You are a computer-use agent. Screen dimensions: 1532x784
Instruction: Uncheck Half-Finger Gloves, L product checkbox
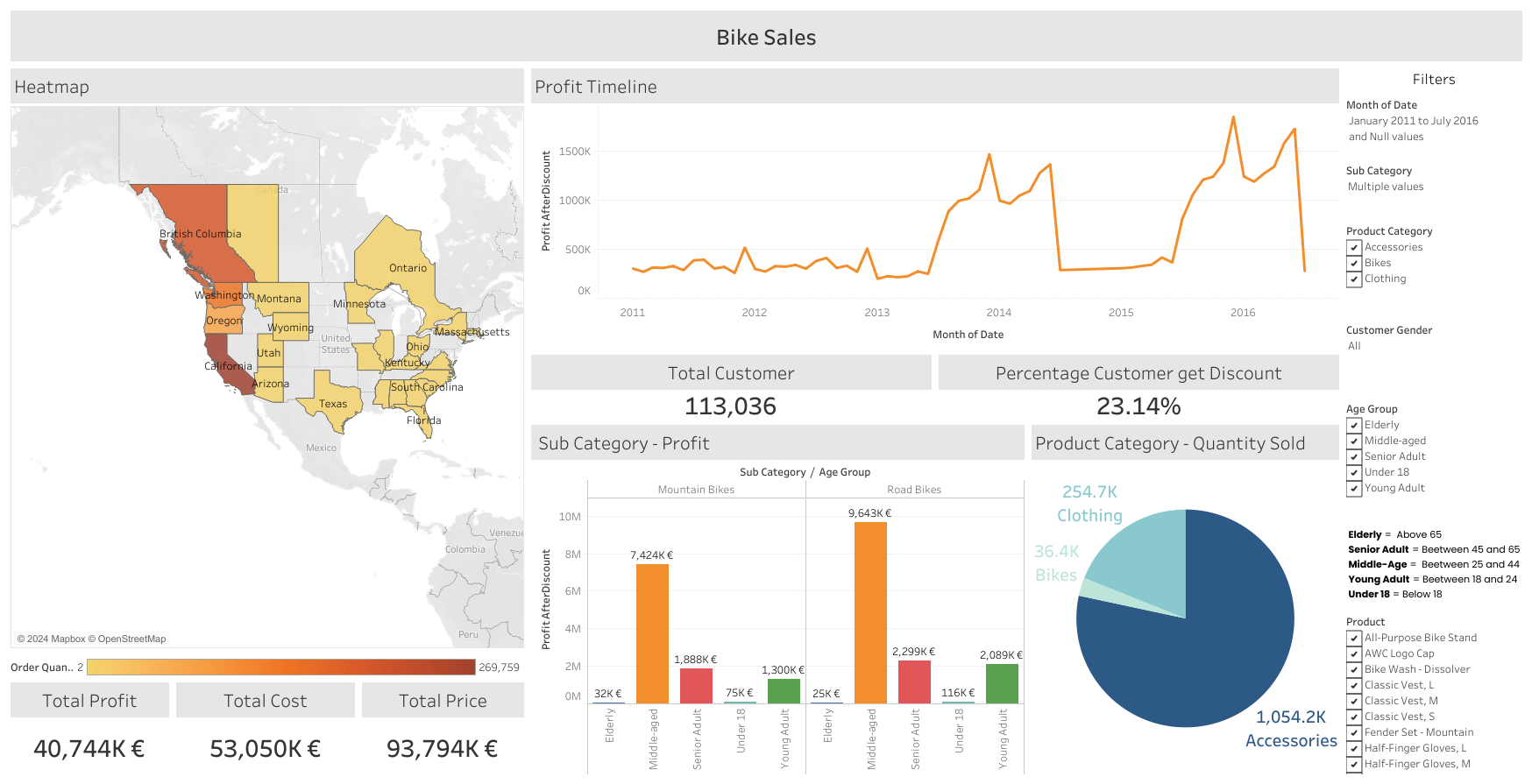coord(1354,749)
